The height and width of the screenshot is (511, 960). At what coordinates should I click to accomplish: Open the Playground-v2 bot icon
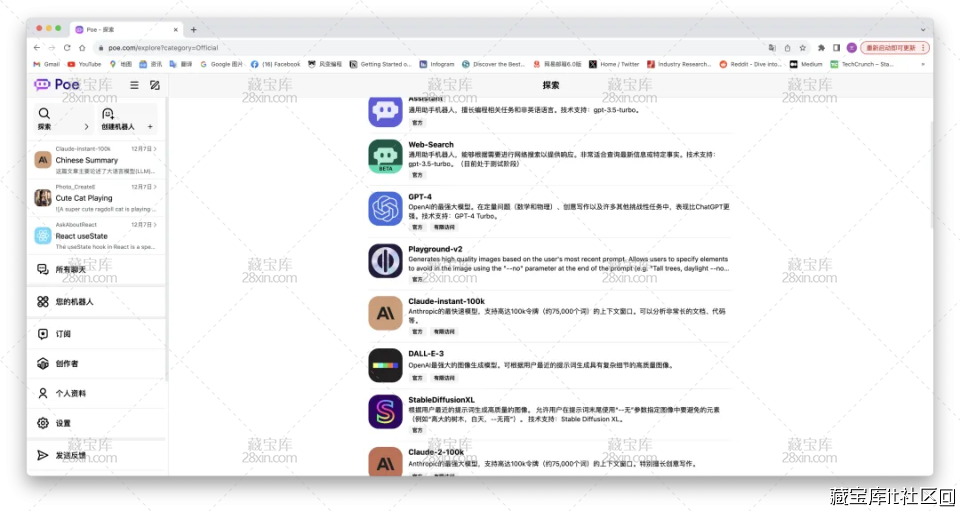click(385, 260)
